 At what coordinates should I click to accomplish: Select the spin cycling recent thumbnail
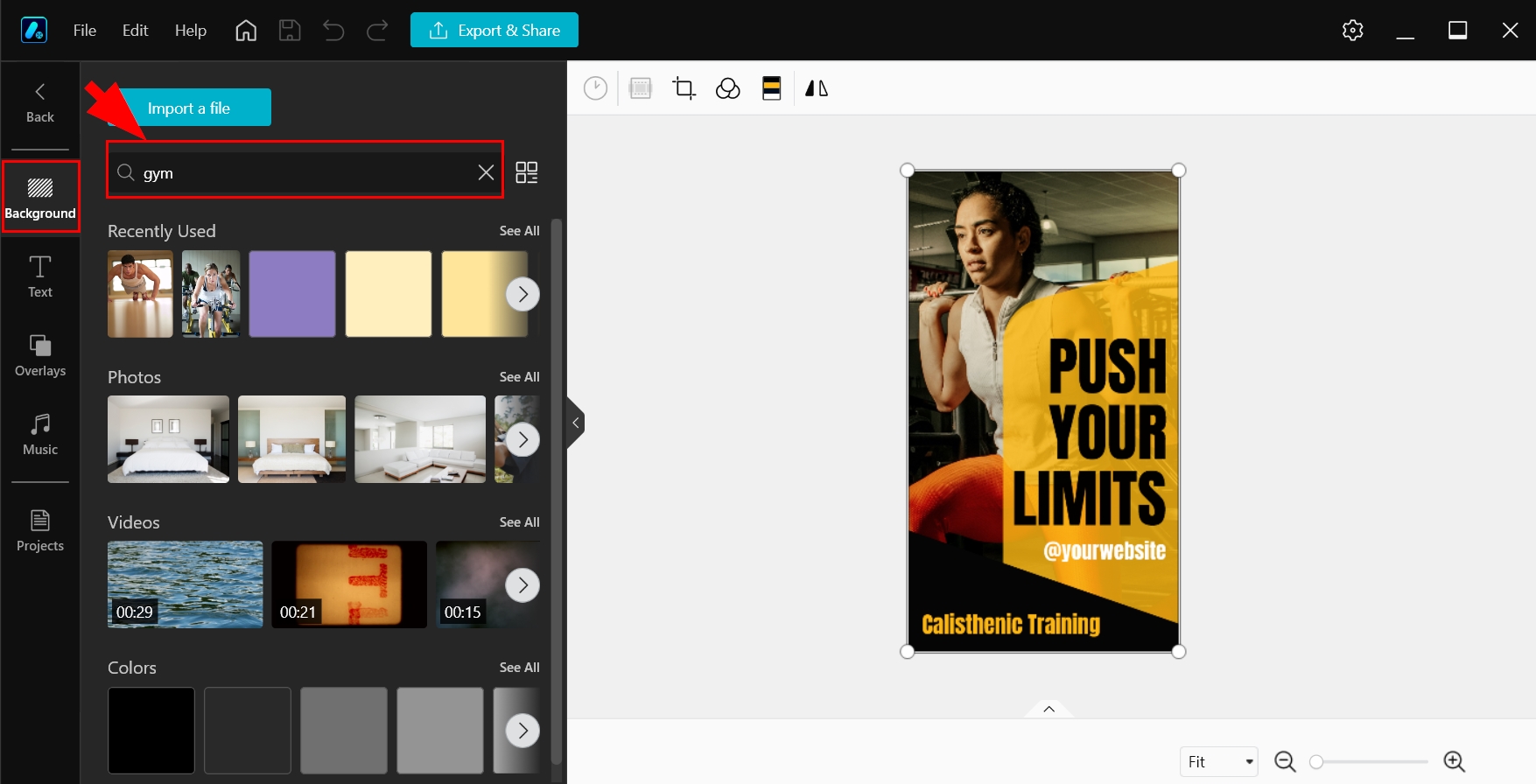click(211, 294)
